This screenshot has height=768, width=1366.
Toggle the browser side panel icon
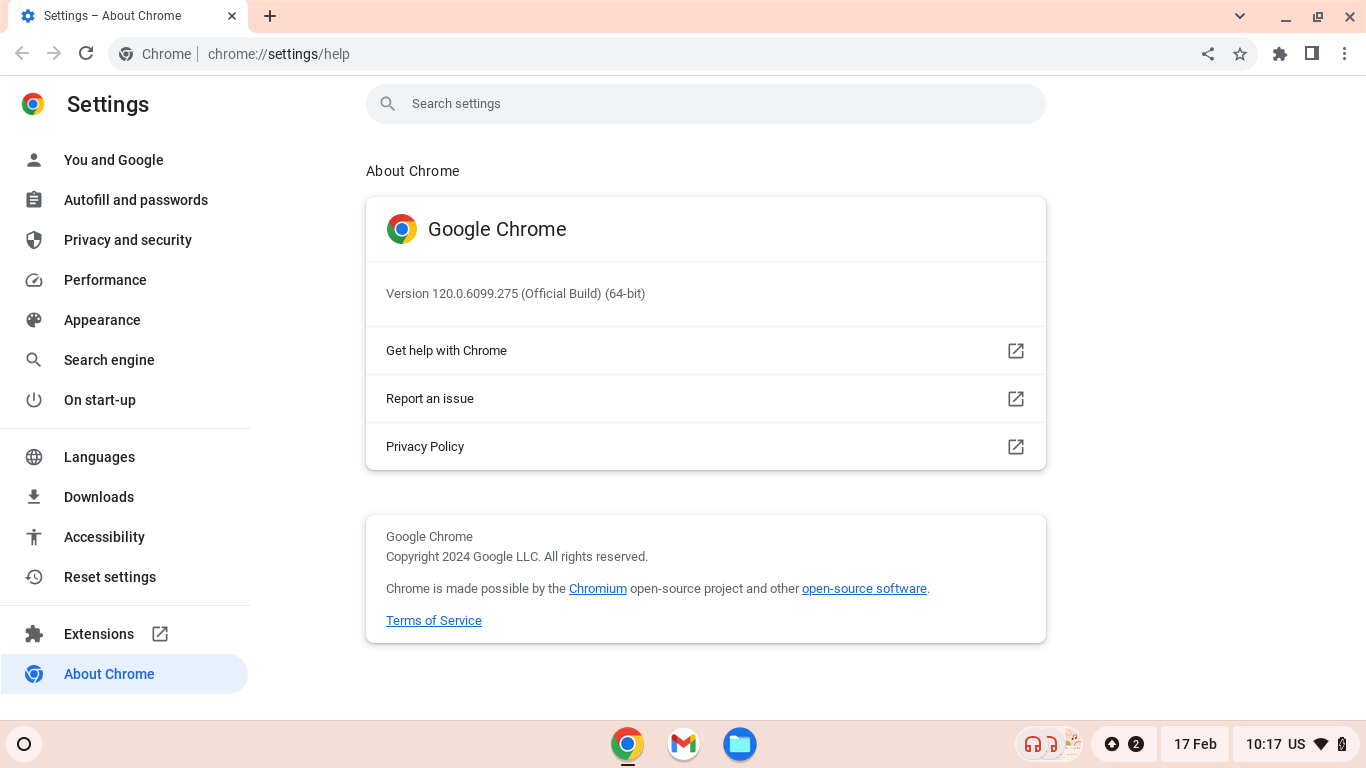[x=1312, y=54]
